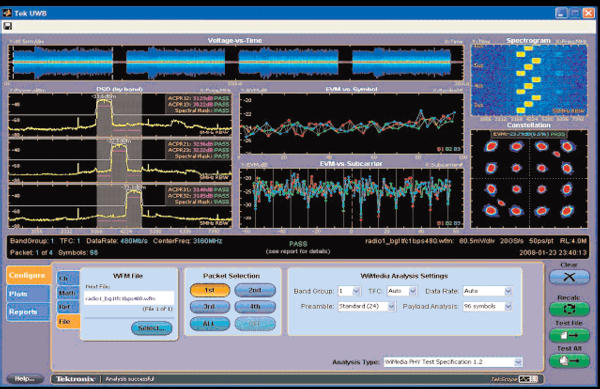The width and height of the screenshot is (600, 389).
Task: Open the Analysis Type dropdown
Action: click(453, 362)
